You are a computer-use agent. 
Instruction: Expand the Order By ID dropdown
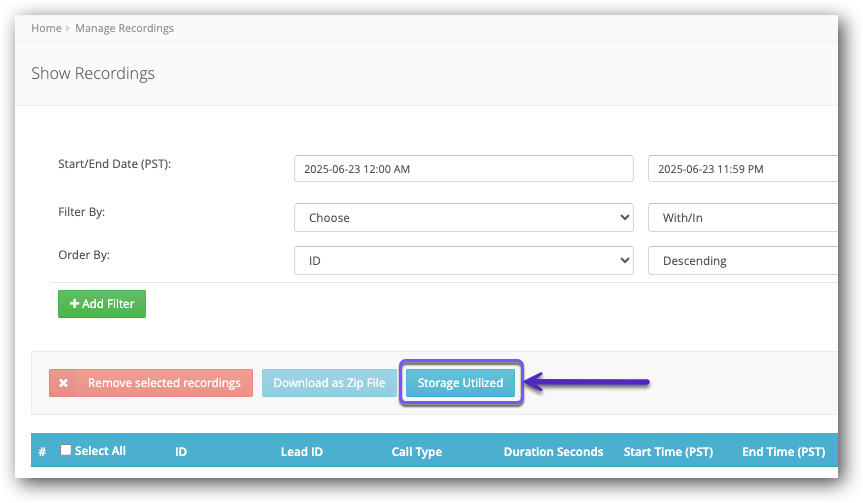tap(463, 260)
